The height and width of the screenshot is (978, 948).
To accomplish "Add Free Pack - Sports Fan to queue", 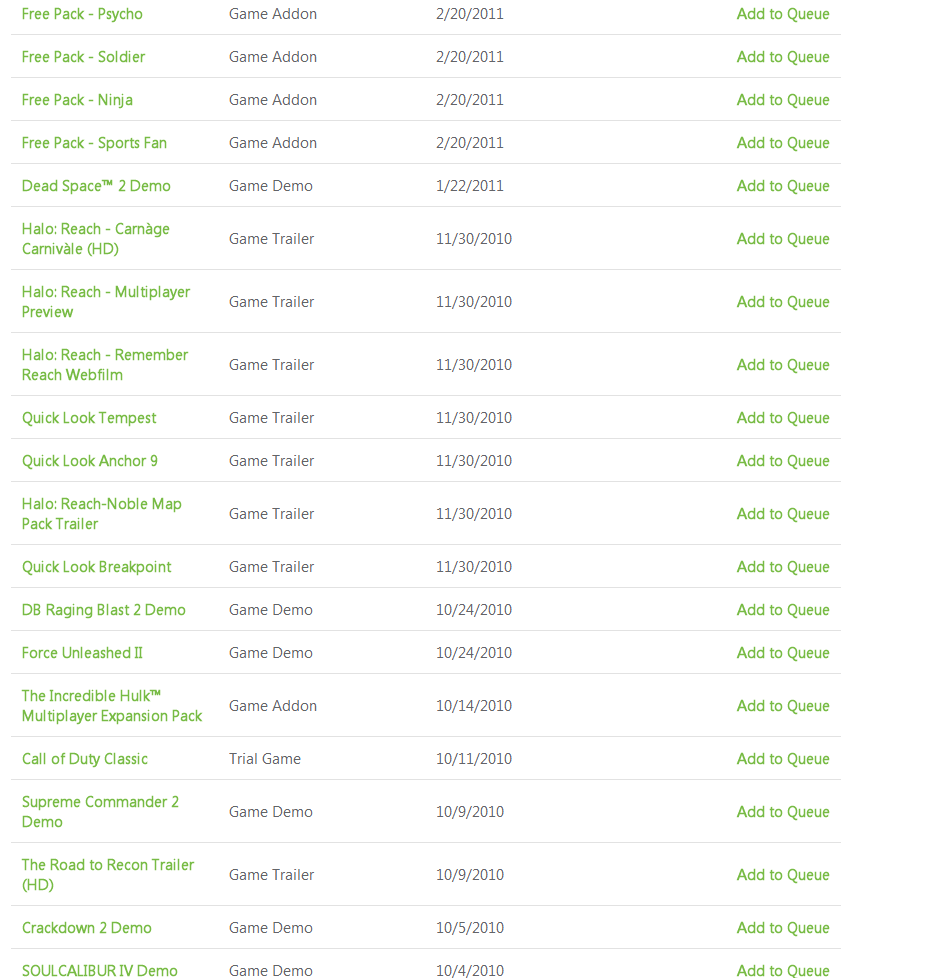I will pos(783,143).
